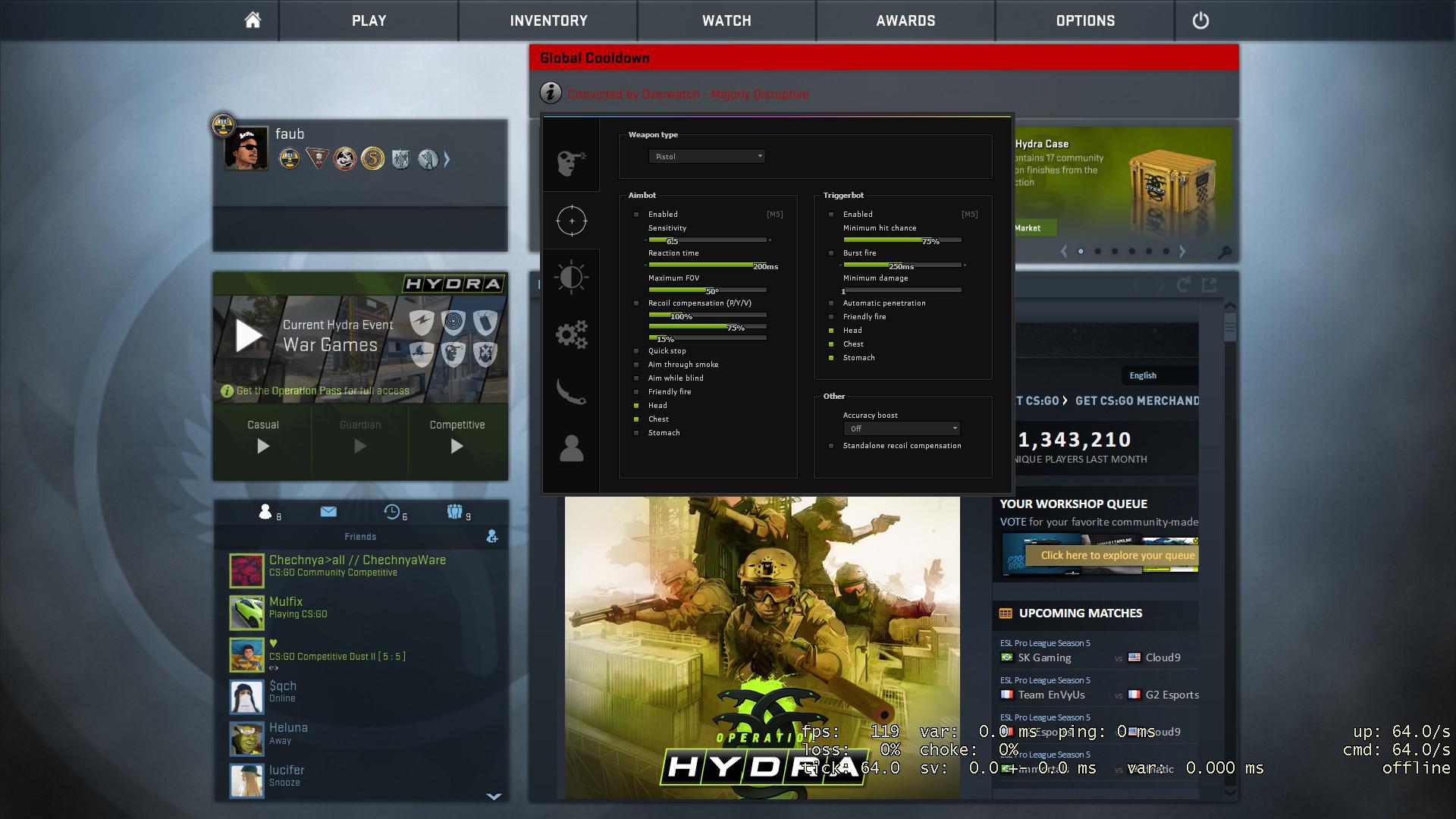
Task: Click the power quit icon
Action: click(x=1200, y=20)
